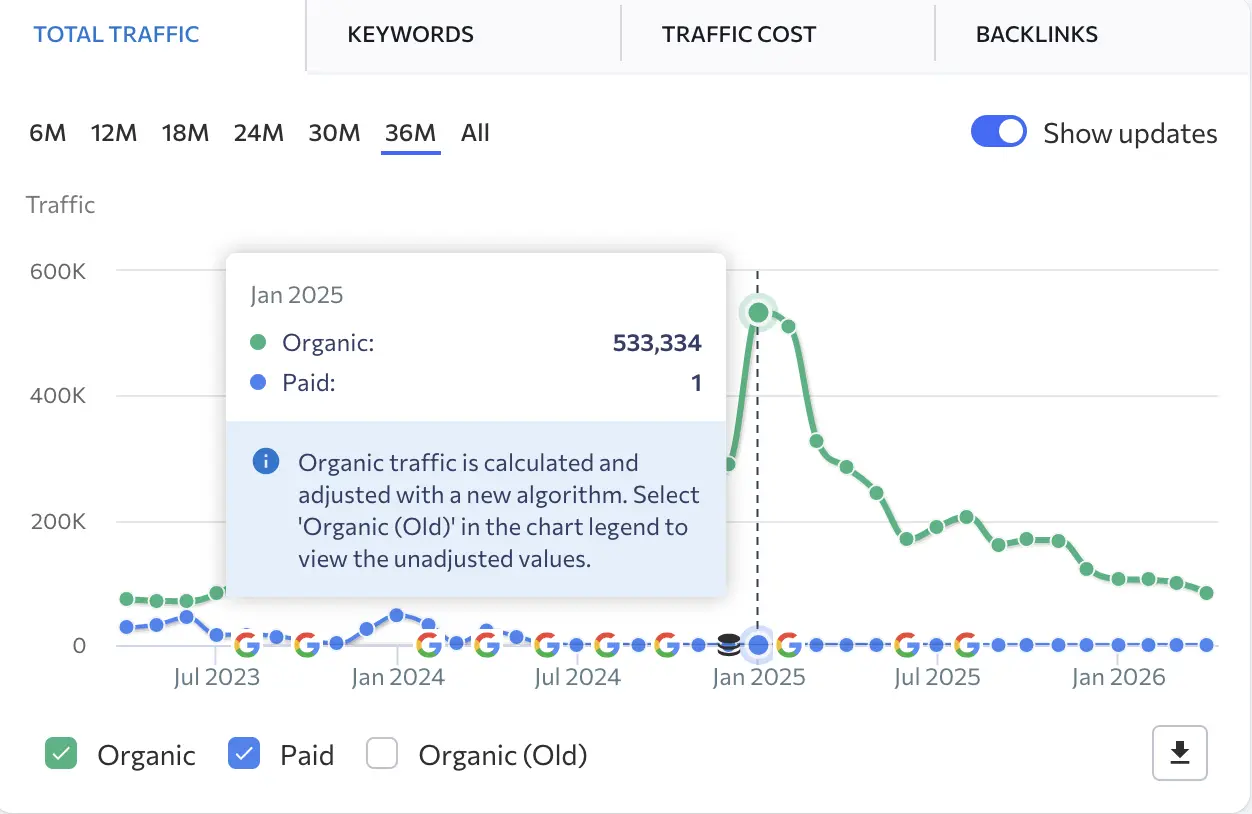Select the All time range
Image resolution: width=1252 pixels, height=814 pixels.
click(475, 132)
